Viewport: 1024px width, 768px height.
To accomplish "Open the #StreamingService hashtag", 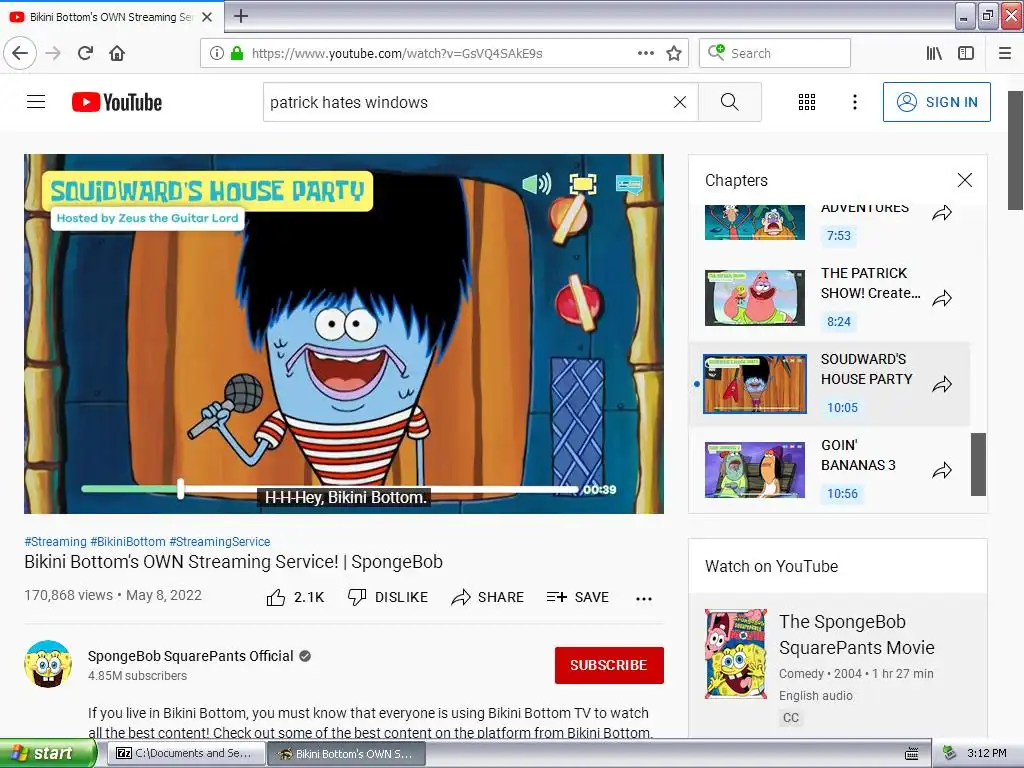I will pos(219,541).
